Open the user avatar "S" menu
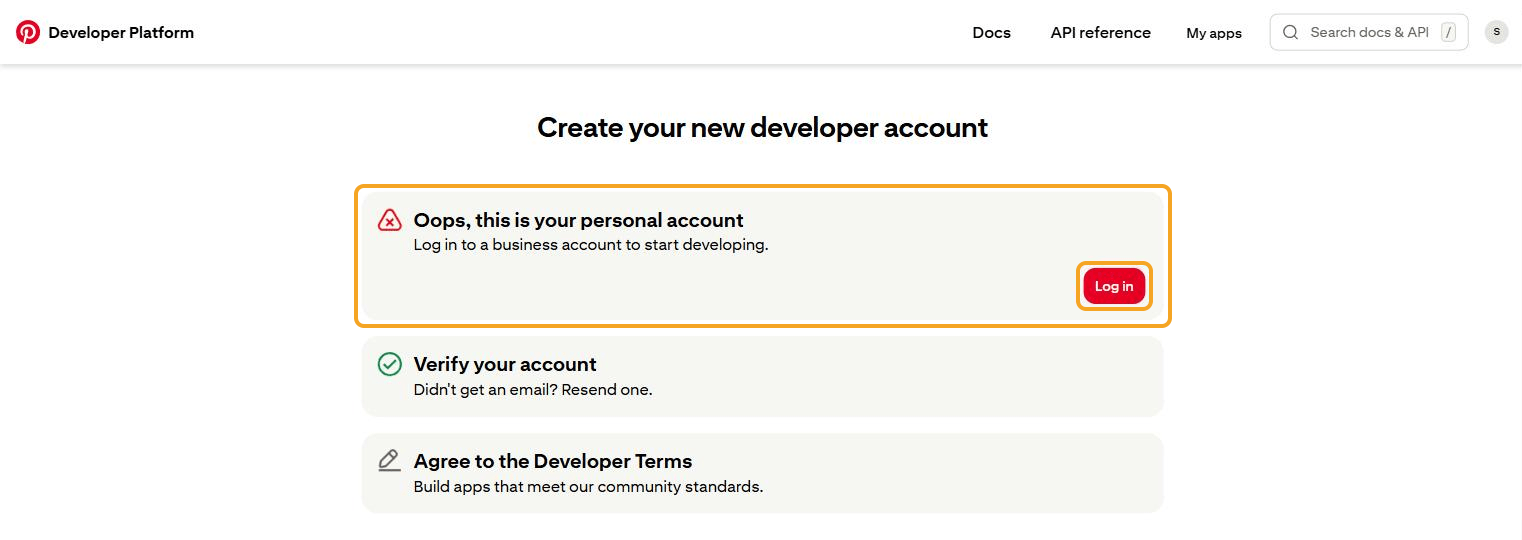1522x540 pixels. (x=1496, y=32)
